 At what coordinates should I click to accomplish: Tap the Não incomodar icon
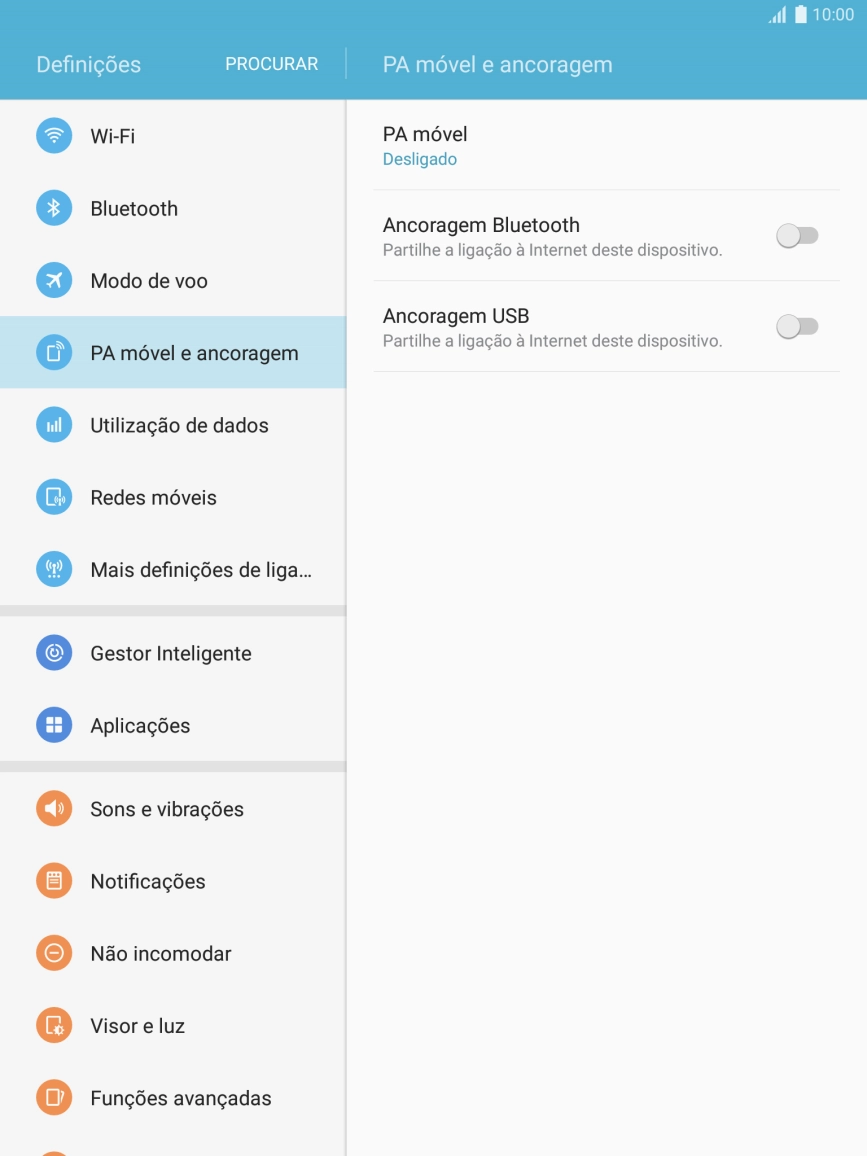pyautogui.click(x=54, y=953)
